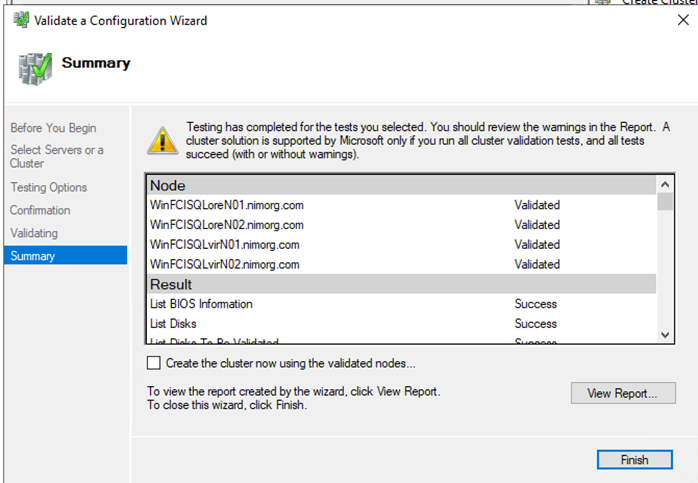The width and height of the screenshot is (698, 483).
Task: Click Finish to close the wizard
Action: click(x=635, y=460)
